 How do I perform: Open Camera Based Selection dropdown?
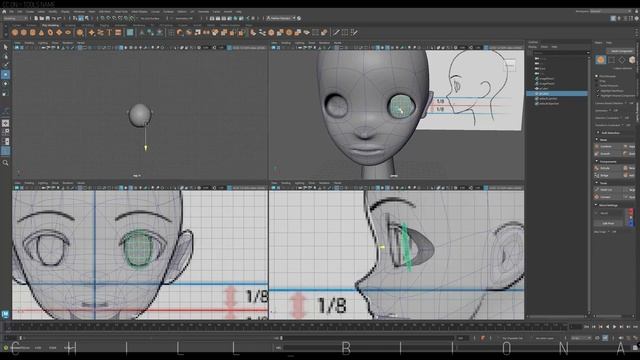[631, 103]
